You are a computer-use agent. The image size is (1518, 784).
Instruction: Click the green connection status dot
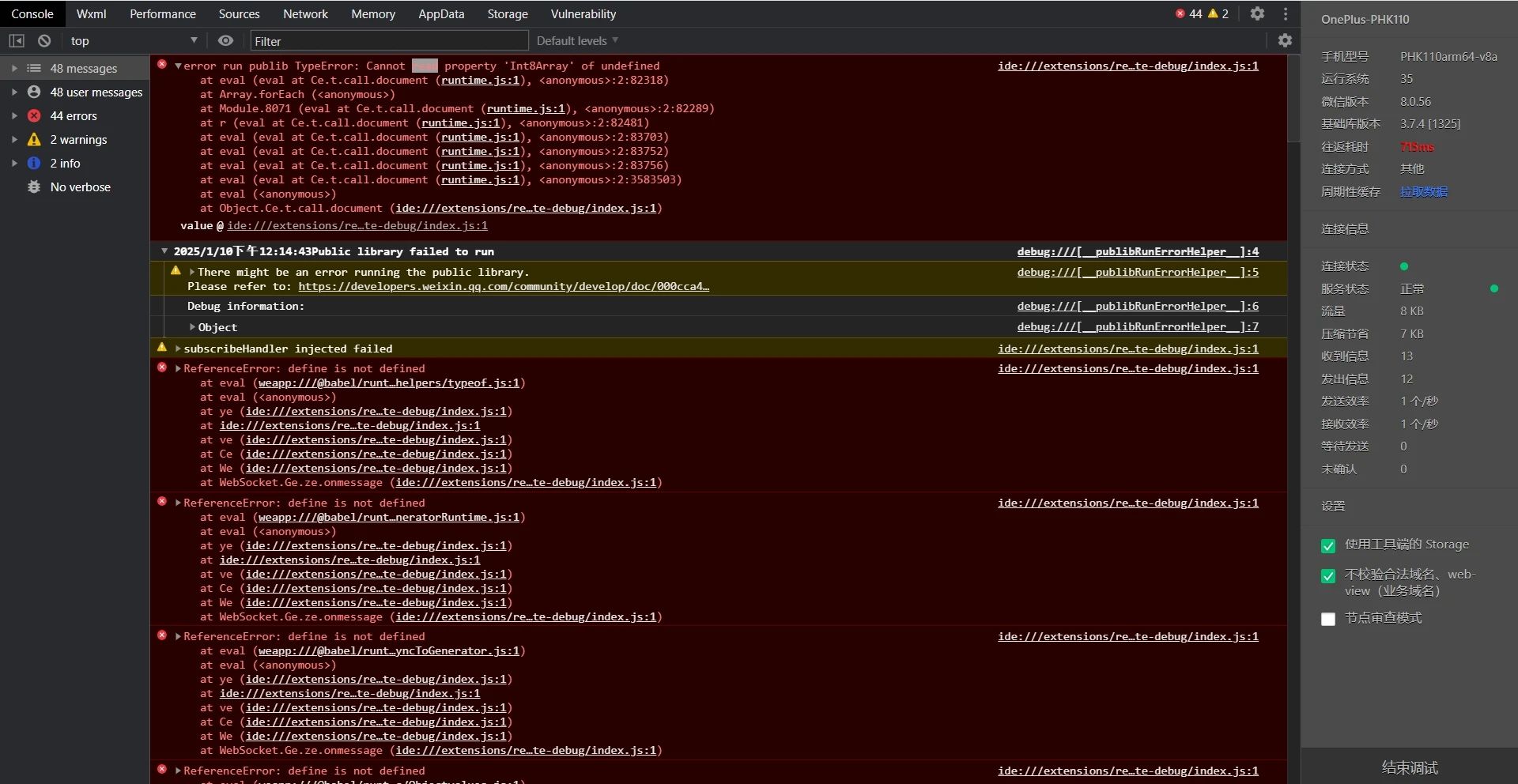tap(1404, 266)
